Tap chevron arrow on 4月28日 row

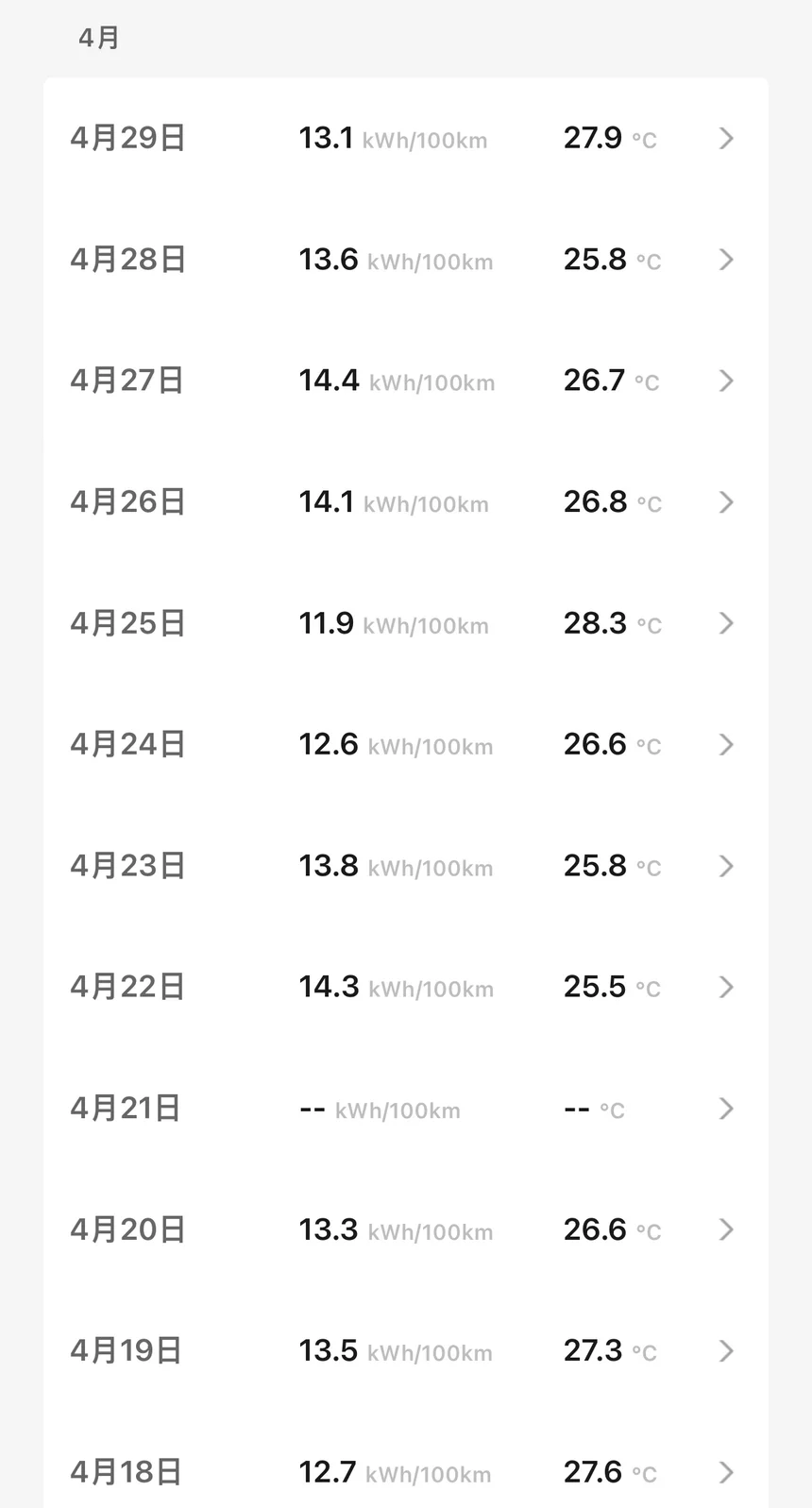(726, 260)
